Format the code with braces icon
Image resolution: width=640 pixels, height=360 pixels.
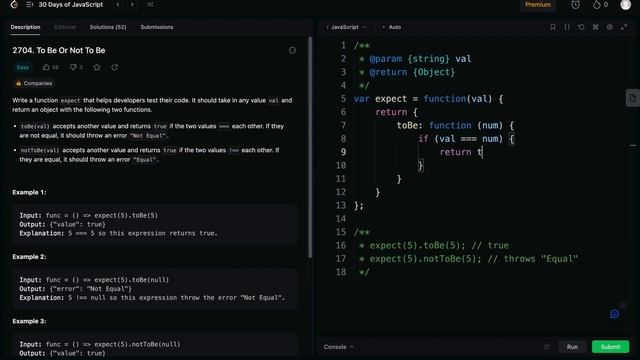pos(567,27)
